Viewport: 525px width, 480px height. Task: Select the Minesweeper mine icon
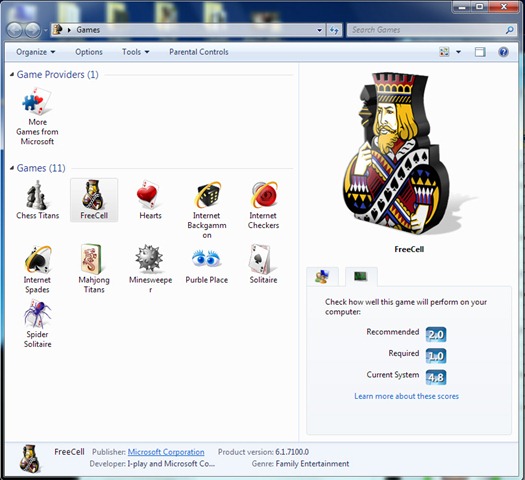(x=149, y=258)
